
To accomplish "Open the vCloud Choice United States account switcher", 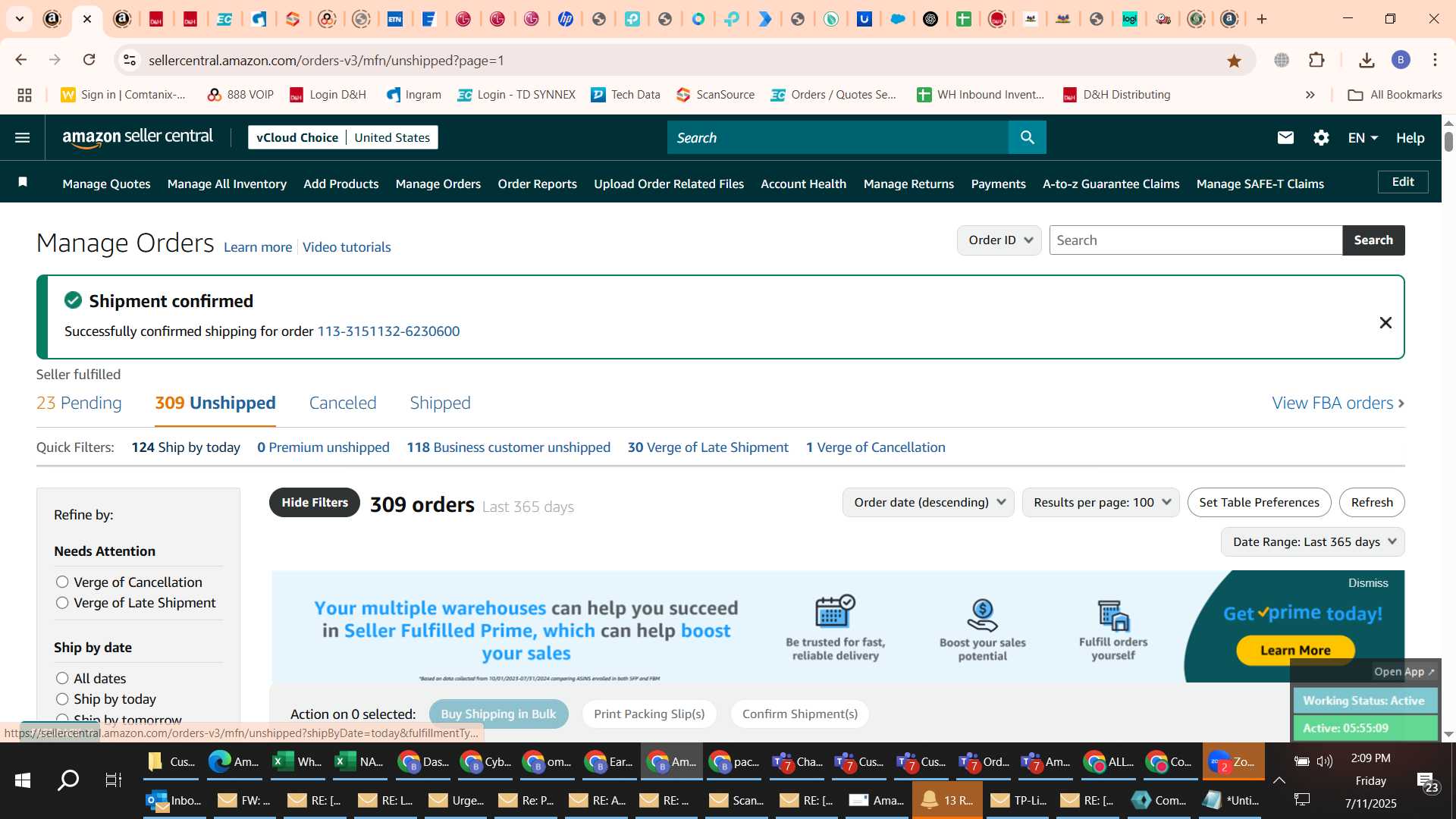I will [343, 137].
